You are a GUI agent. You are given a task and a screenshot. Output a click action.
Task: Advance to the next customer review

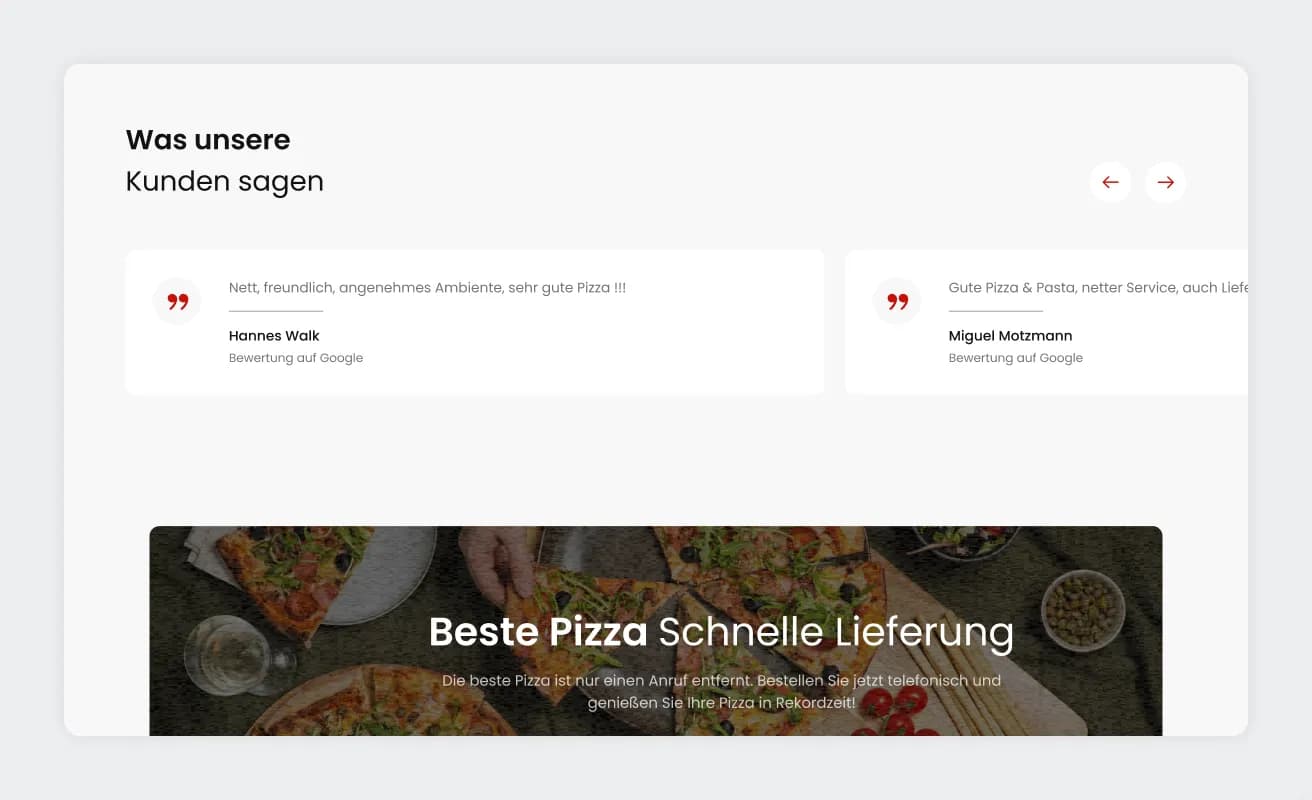(1165, 182)
